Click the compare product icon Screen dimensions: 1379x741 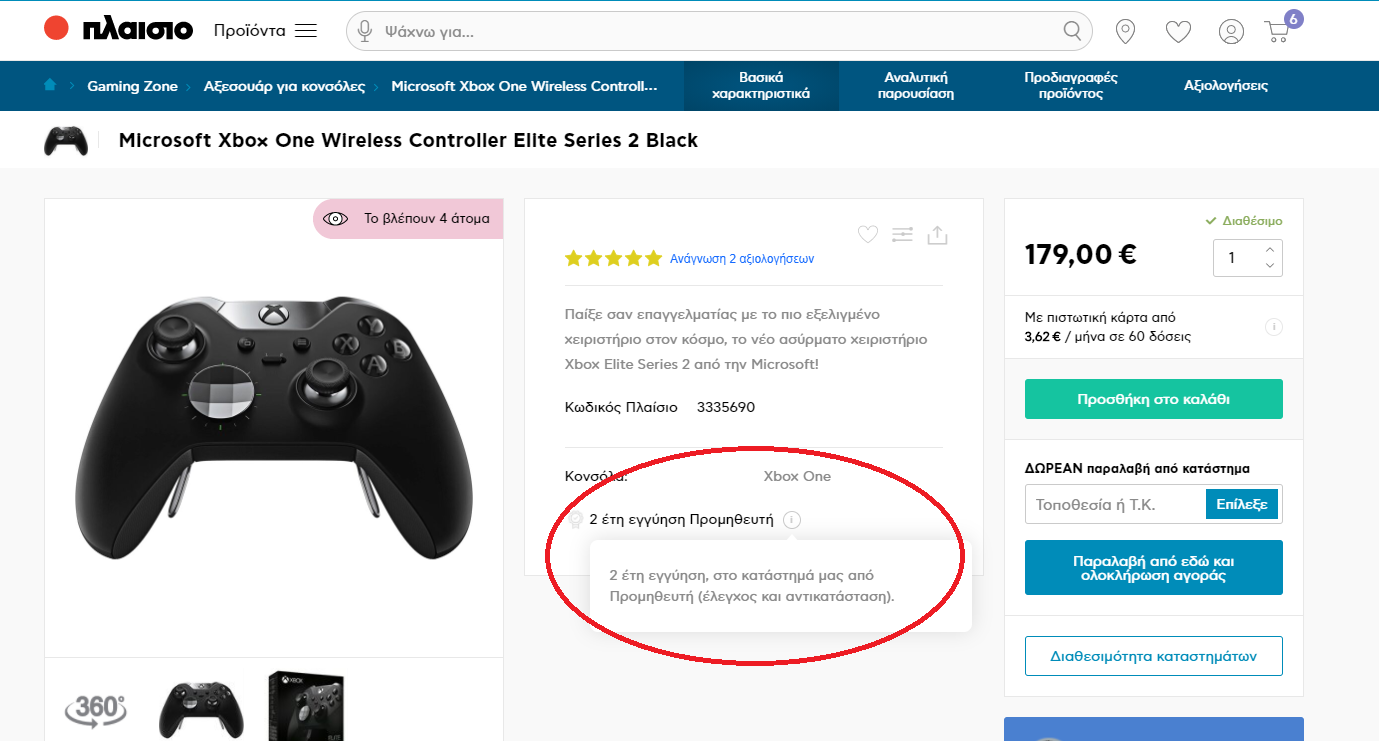pos(902,235)
